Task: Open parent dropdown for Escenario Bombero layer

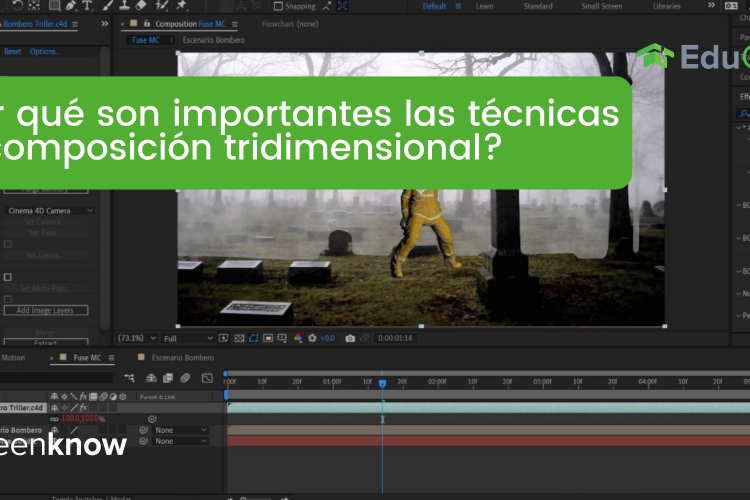Action: pyautogui.click(x=180, y=430)
